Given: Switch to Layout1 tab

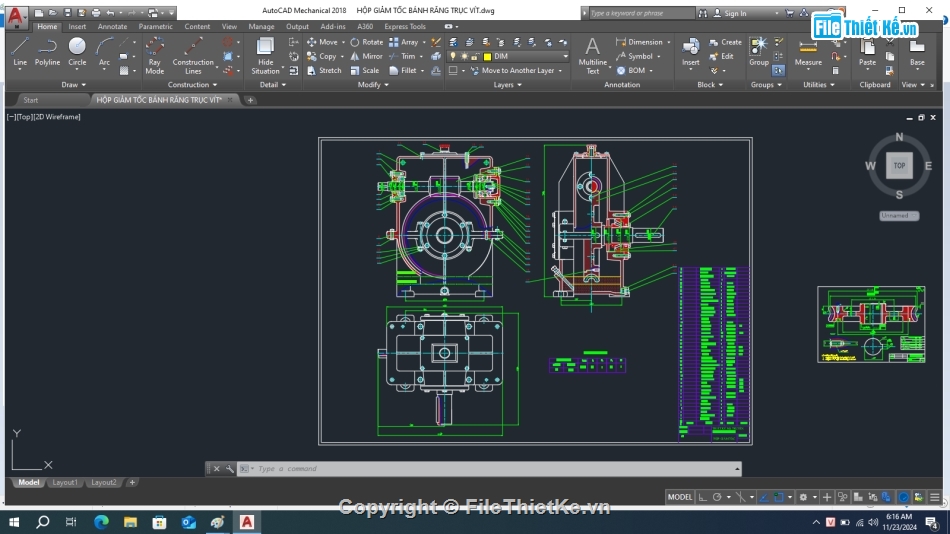Looking at the screenshot, I should click(x=65, y=482).
